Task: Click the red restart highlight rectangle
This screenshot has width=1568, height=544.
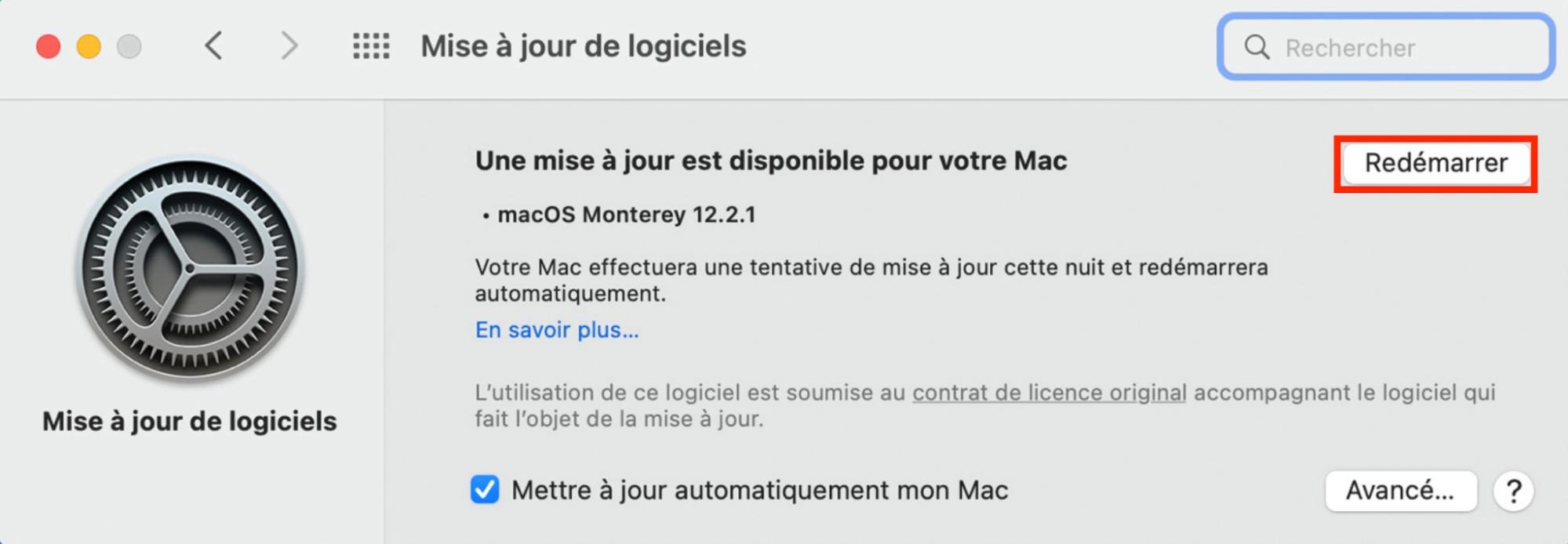Action: (1435, 164)
